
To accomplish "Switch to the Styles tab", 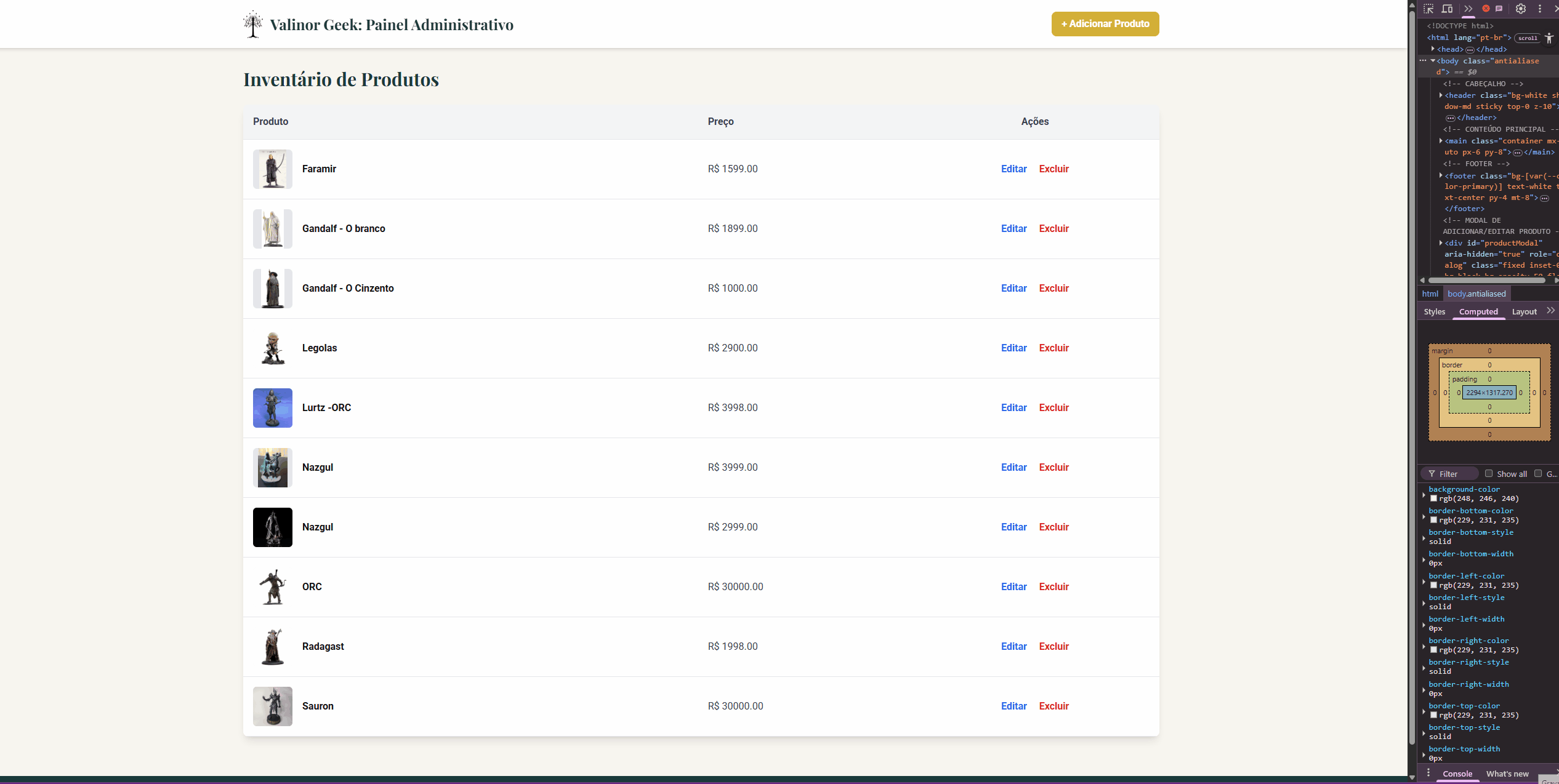I will pos(1434,312).
